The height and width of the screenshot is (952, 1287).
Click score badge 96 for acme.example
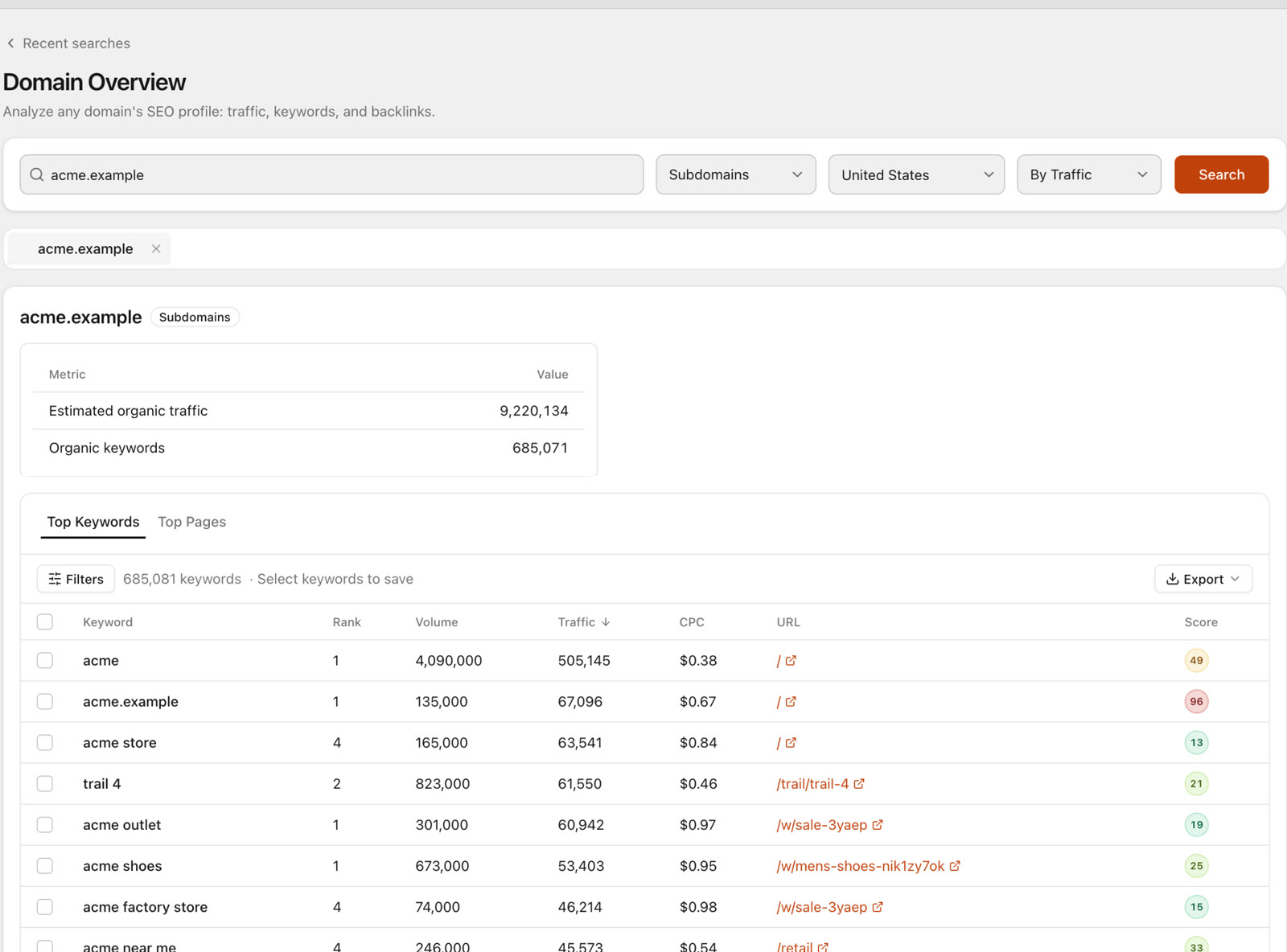click(1197, 701)
